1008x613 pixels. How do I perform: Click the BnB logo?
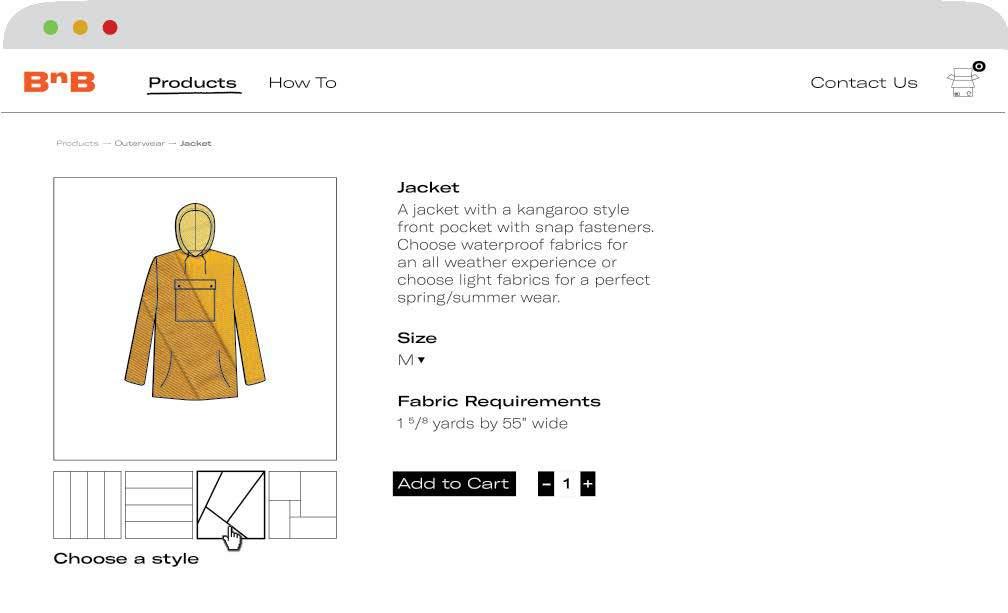[x=59, y=82]
